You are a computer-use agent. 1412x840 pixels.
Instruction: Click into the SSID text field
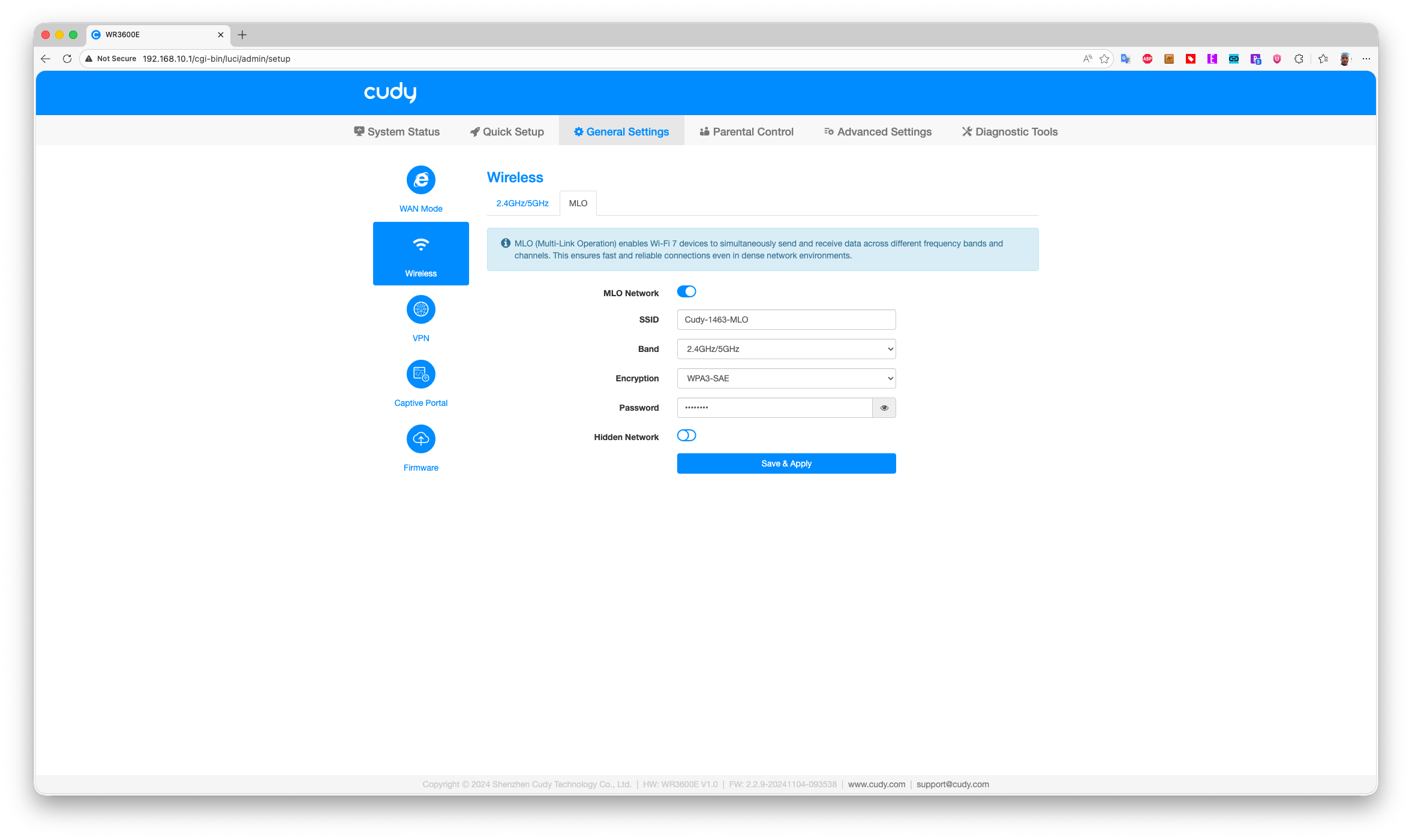tap(786, 320)
